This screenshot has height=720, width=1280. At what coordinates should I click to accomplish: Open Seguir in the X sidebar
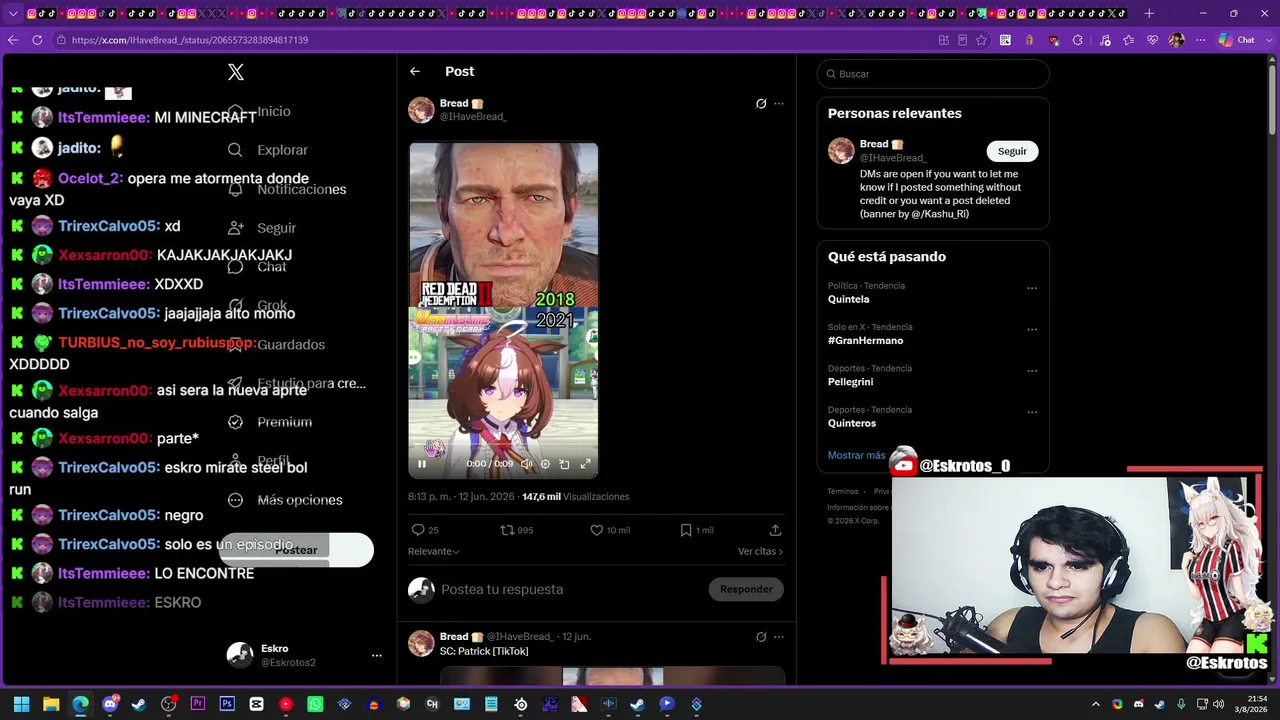click(262, 228)
